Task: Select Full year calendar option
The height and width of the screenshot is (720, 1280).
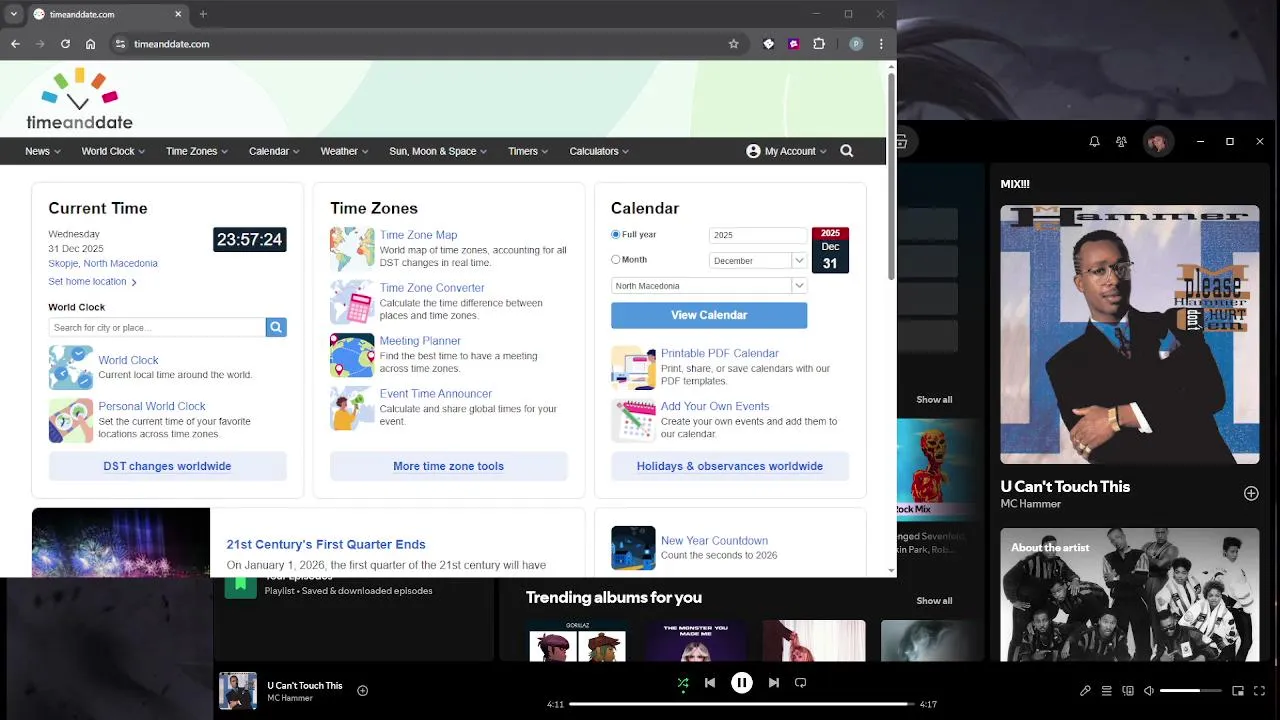Action: click(x=616, y=234)
